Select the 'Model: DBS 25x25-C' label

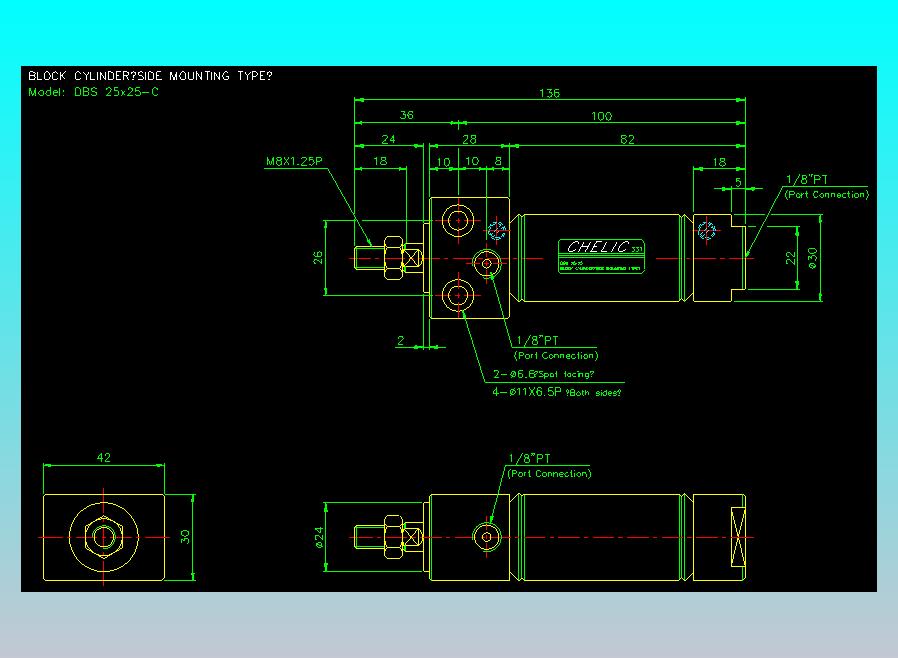click(93, 92)
